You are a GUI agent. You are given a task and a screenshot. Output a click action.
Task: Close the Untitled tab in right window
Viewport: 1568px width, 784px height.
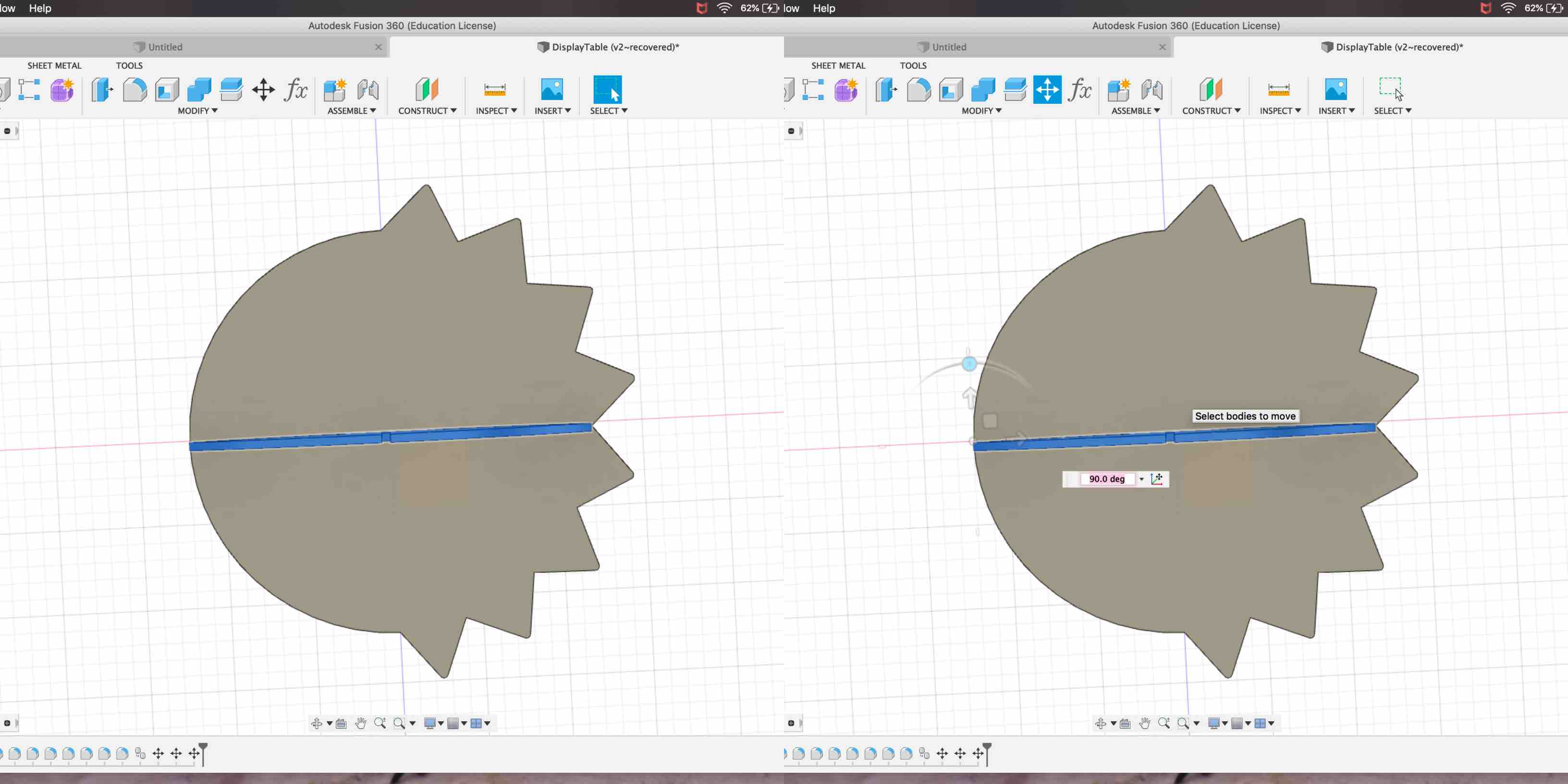[1162, 47]
